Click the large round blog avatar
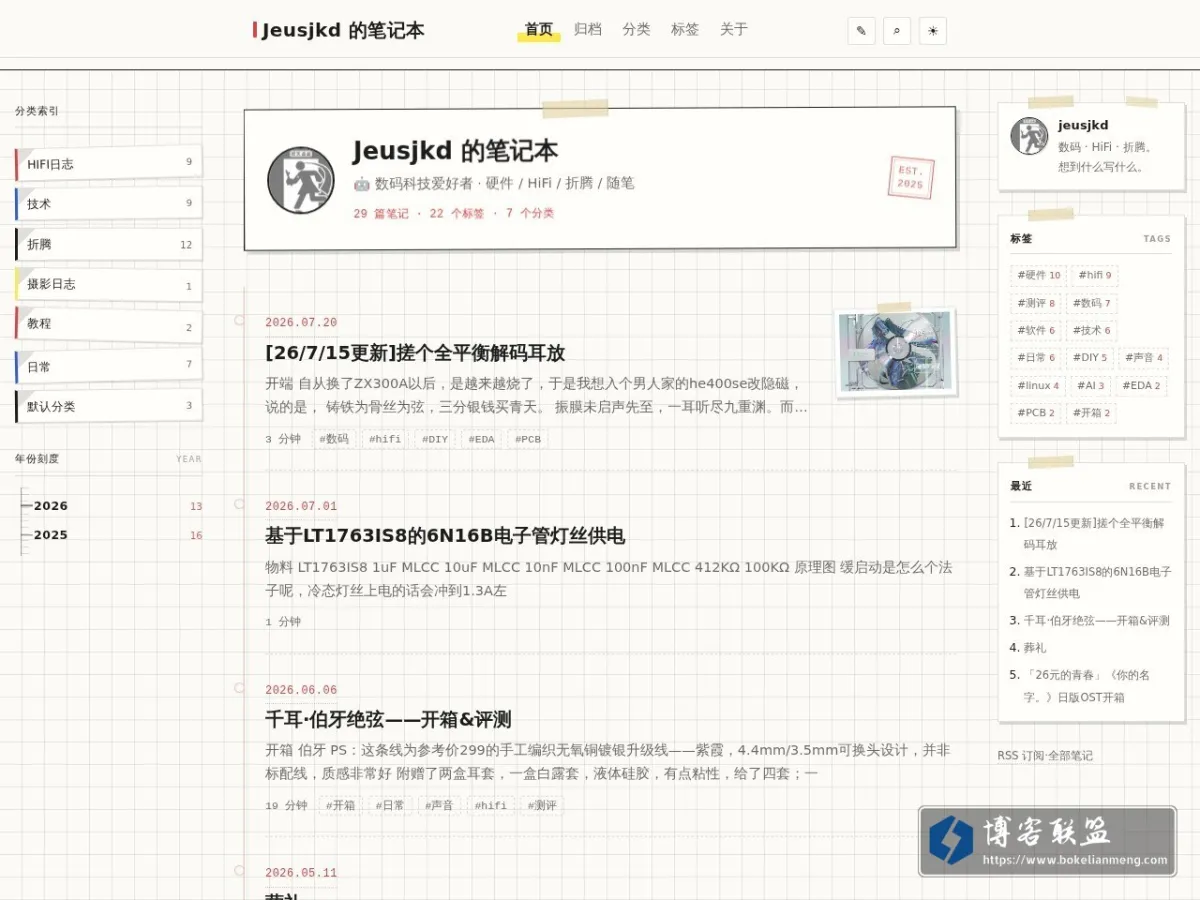1200x900 pixels. click(300, 180)
